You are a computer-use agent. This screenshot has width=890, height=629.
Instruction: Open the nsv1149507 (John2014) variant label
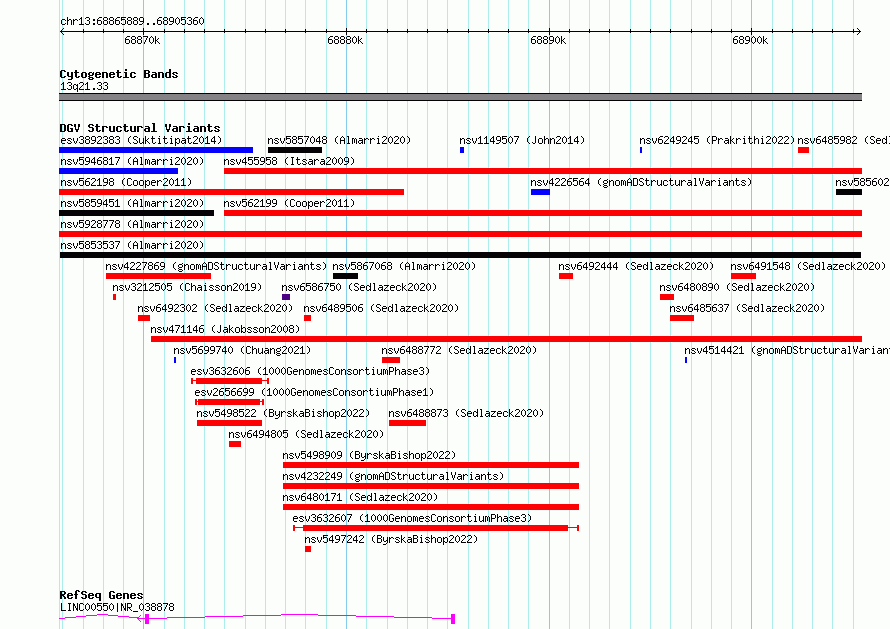[522, 140]
